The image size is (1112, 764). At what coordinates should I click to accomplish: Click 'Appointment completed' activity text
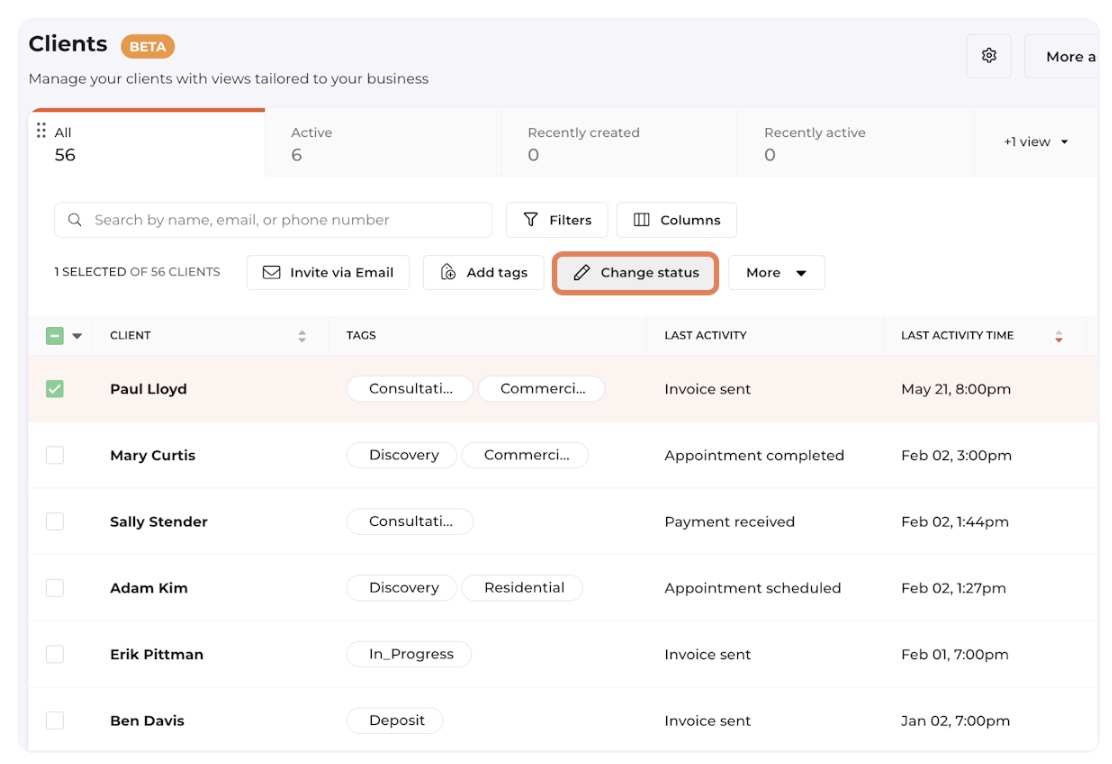click(x=755, y=455)
